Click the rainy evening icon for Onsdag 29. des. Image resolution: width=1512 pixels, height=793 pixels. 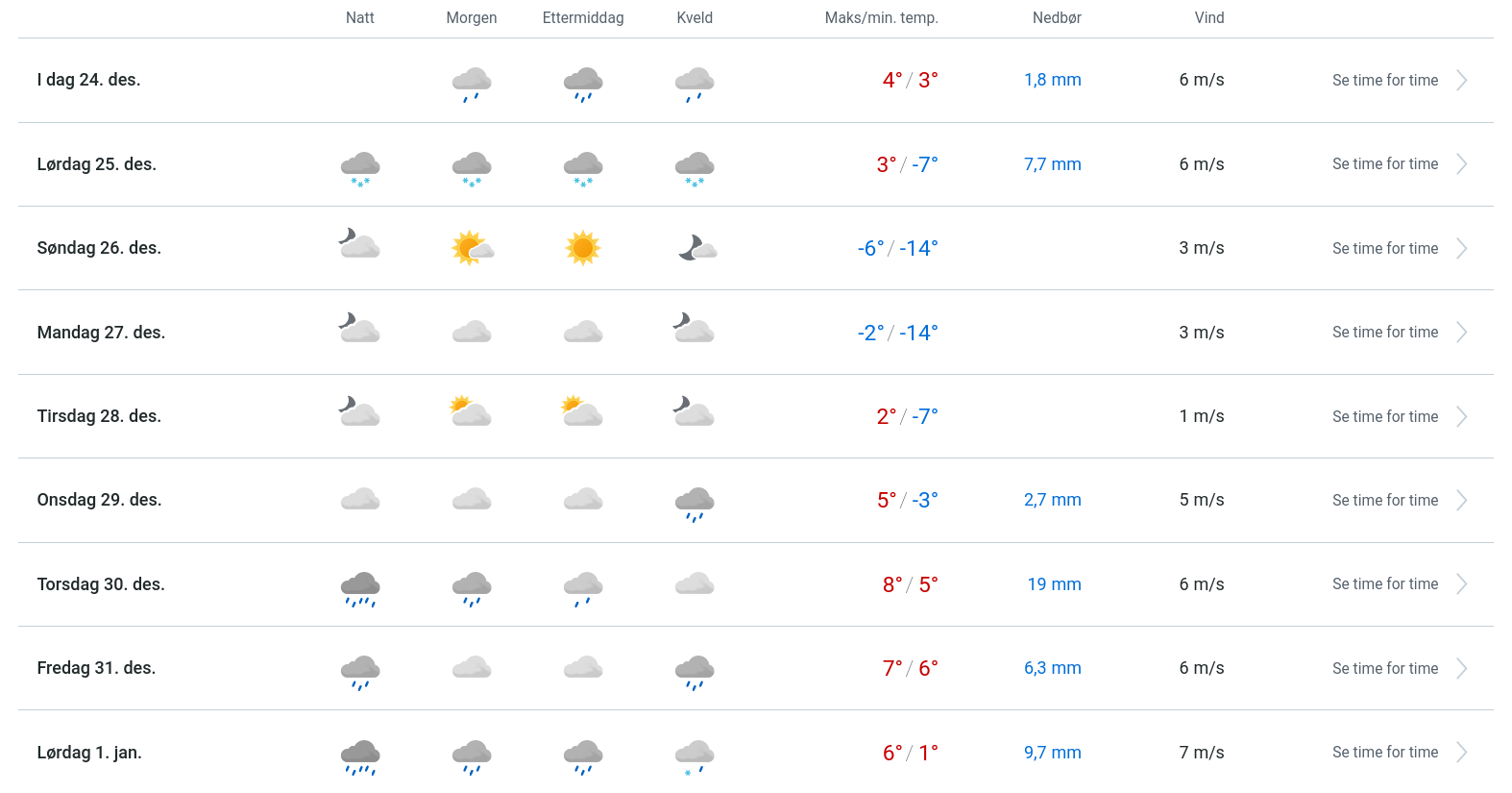pos(695,504)
